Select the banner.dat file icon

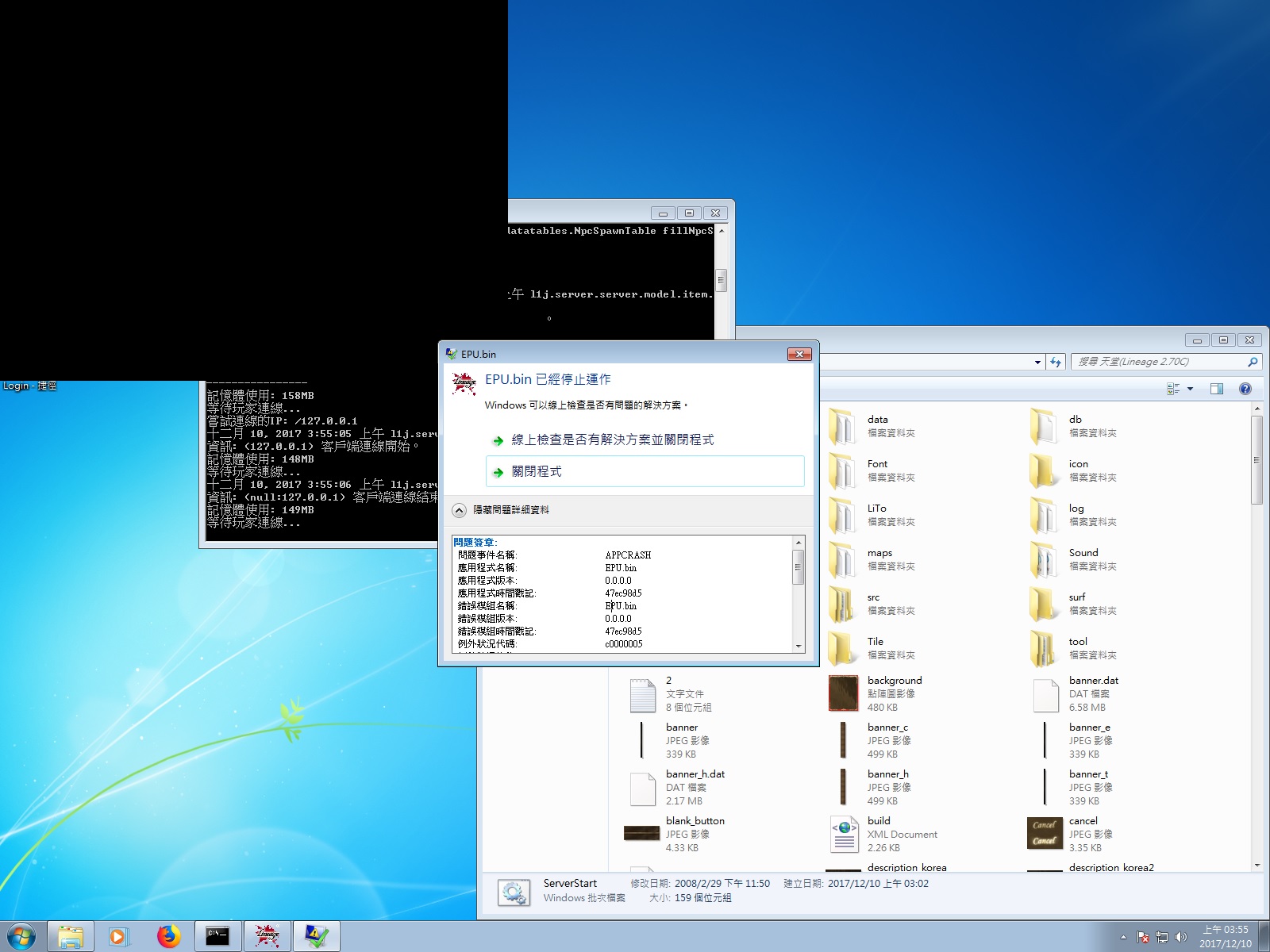click(x=1045, y=694)
